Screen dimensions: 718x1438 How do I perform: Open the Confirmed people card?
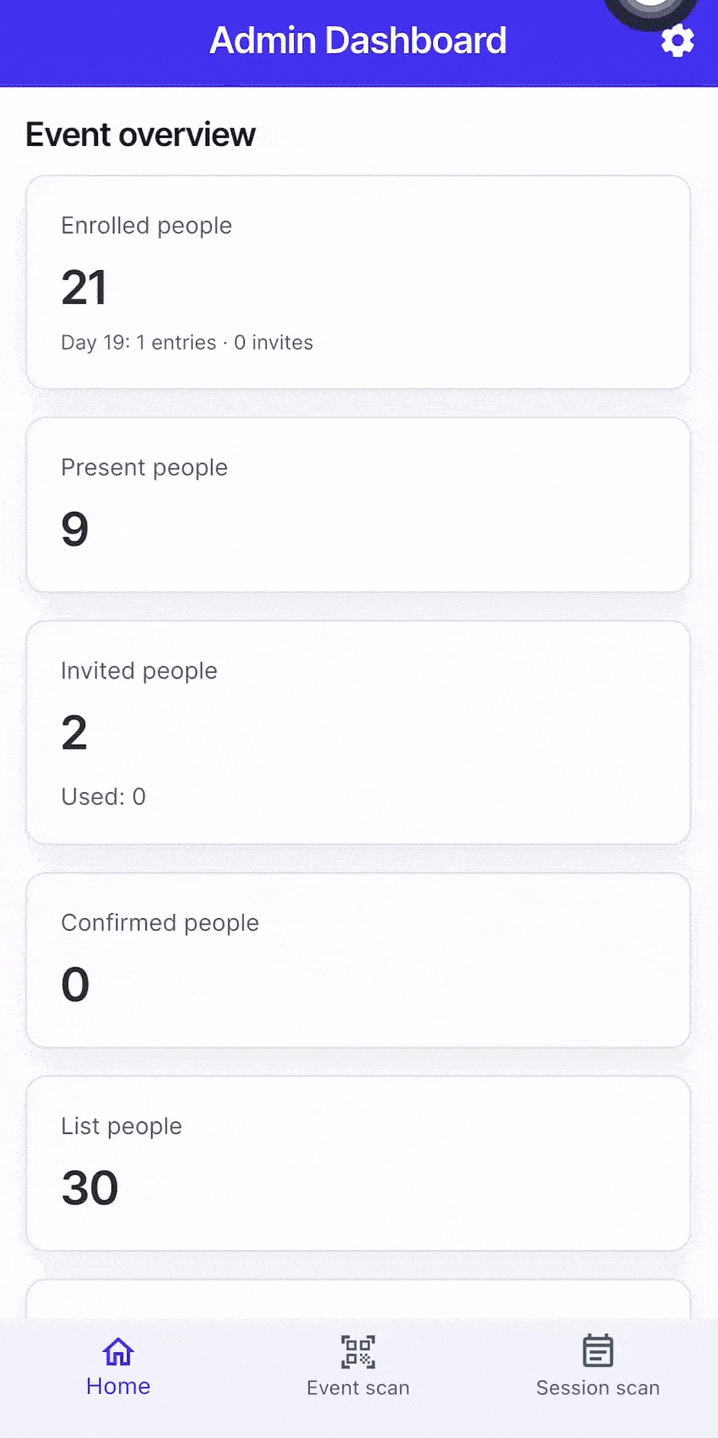click(x=358, y=959)
